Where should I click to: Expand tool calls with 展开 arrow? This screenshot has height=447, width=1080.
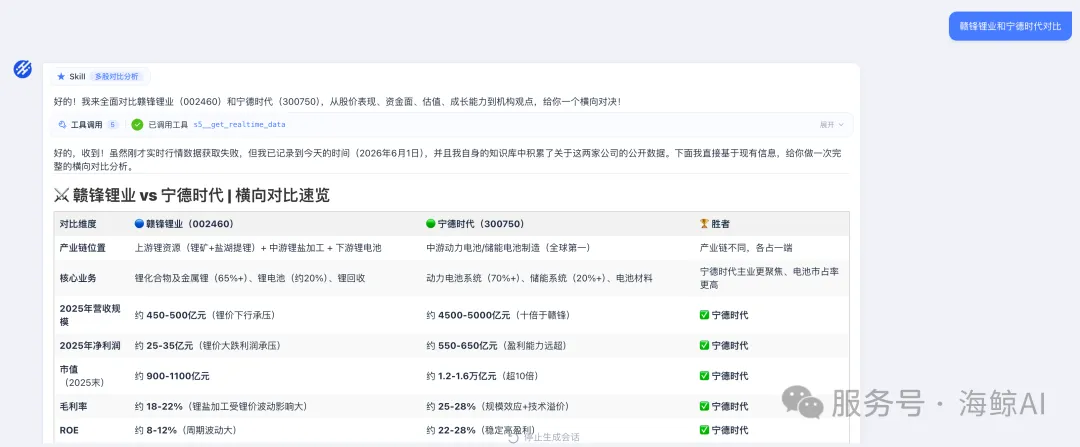[x=831, y=125]
